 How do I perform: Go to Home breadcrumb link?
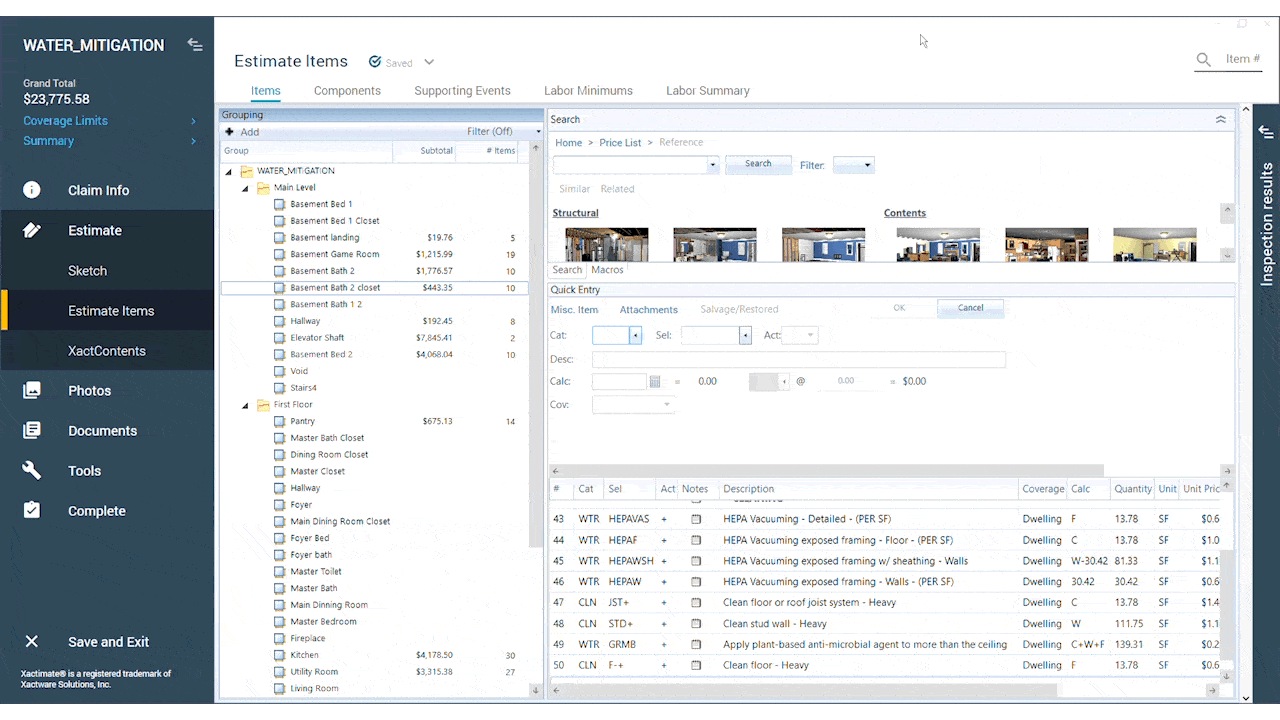click(568, 143)
